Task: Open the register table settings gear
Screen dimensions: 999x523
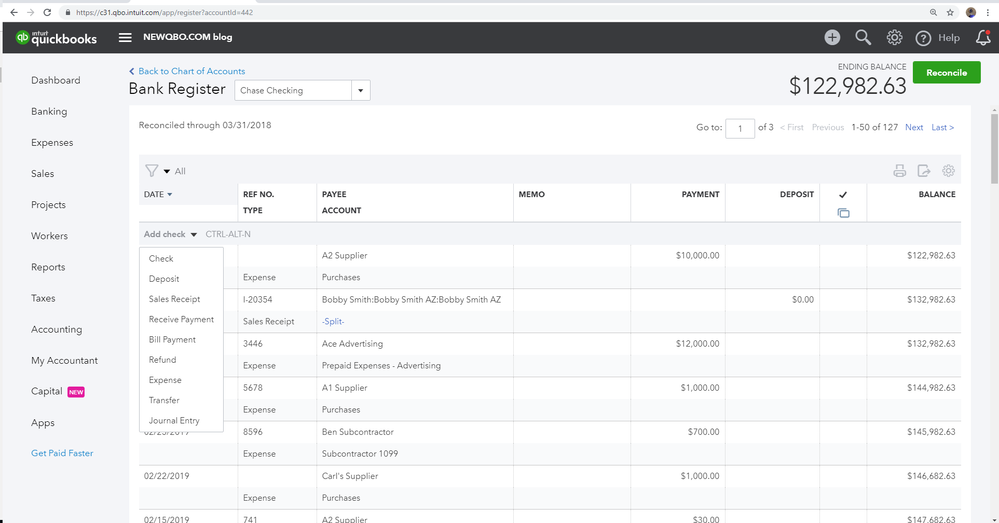Action: point(949,171)
